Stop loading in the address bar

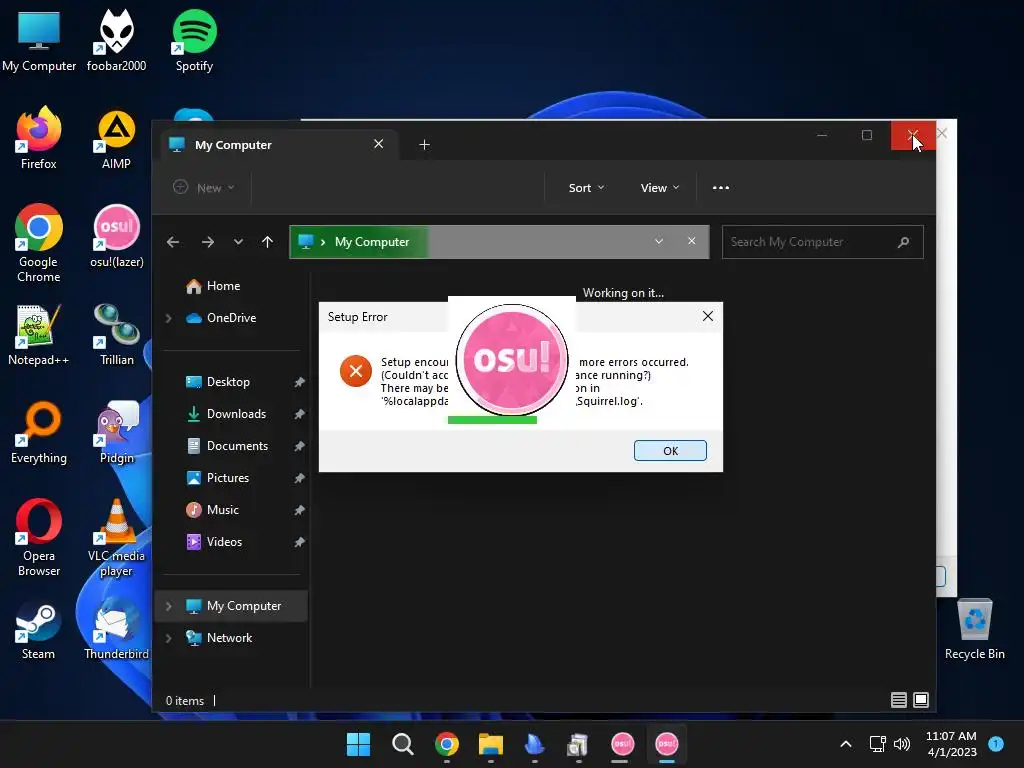(x=692, y=242)
